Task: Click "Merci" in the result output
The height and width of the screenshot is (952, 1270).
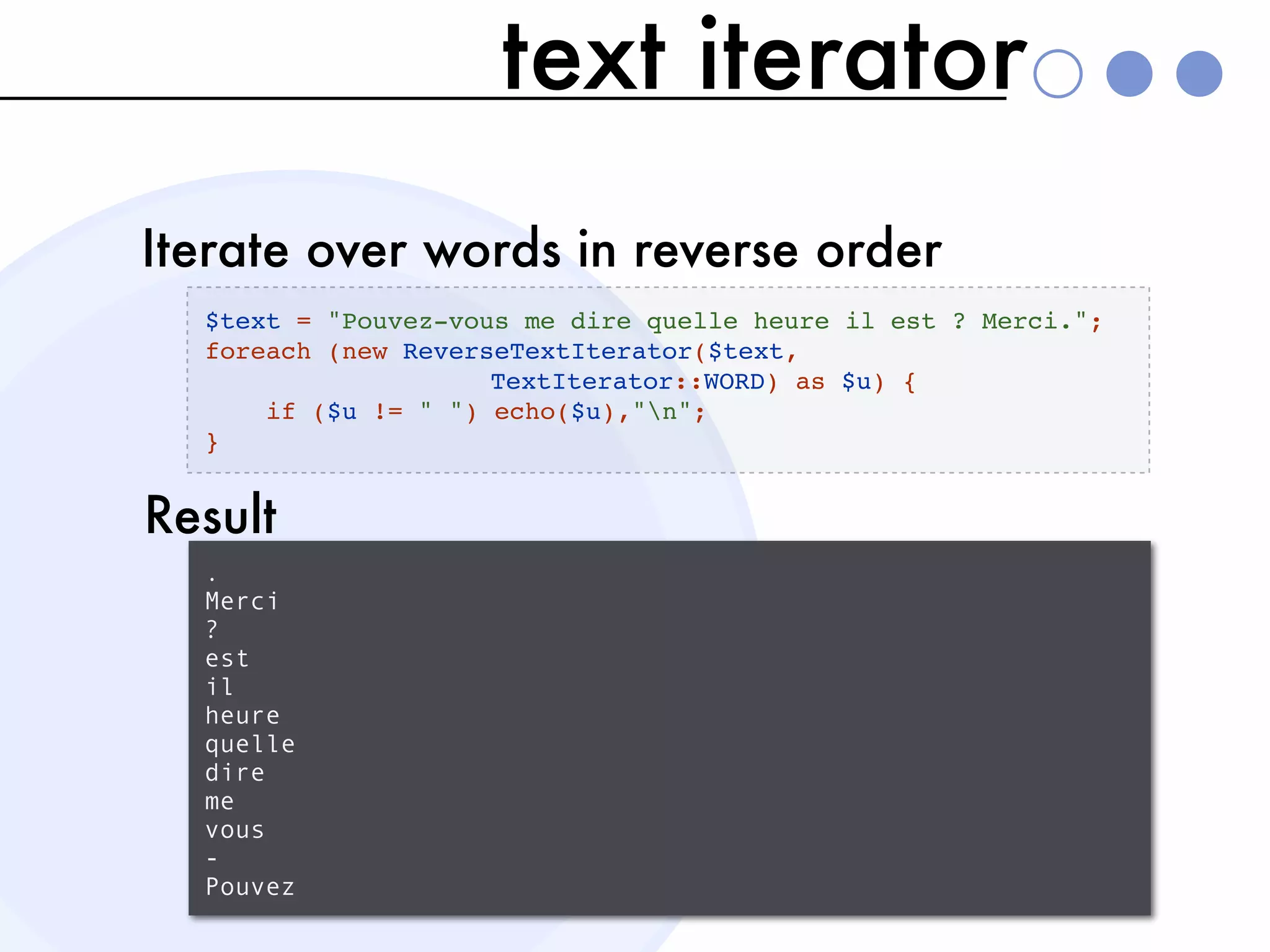Action: (242, 601)
